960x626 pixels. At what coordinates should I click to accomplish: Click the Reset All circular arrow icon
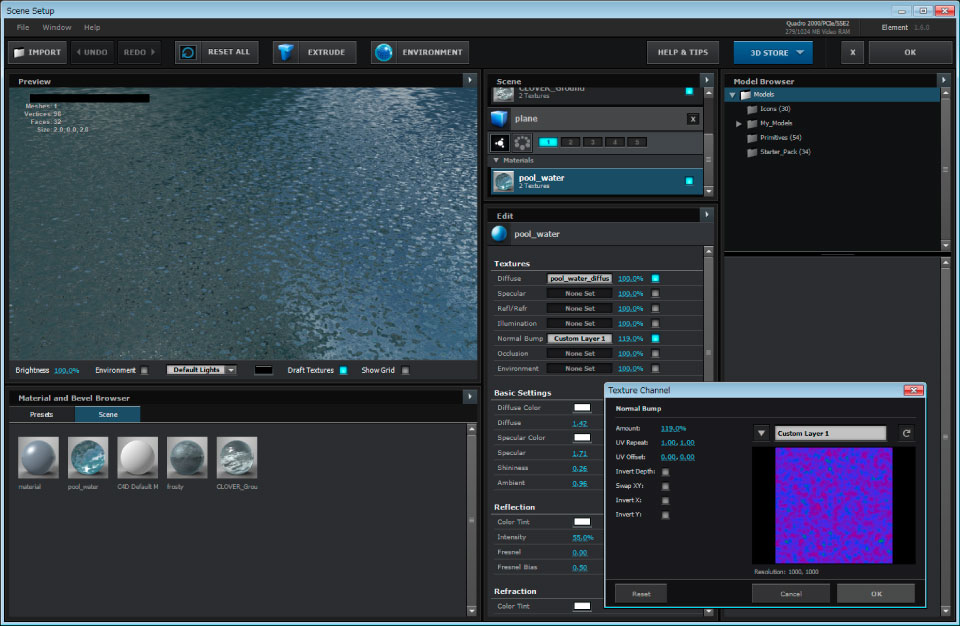(187, 52)
